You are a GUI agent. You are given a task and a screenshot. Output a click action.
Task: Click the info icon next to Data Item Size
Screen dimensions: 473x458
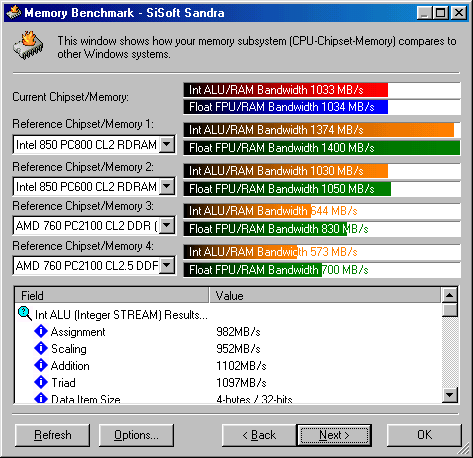point(41,398)
